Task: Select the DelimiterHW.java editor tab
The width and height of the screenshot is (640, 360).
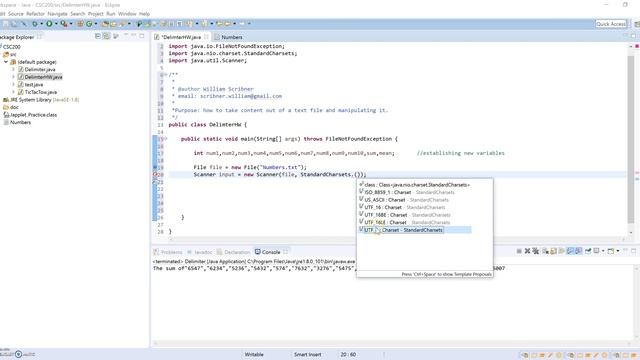Action: (x=181, y=37)
